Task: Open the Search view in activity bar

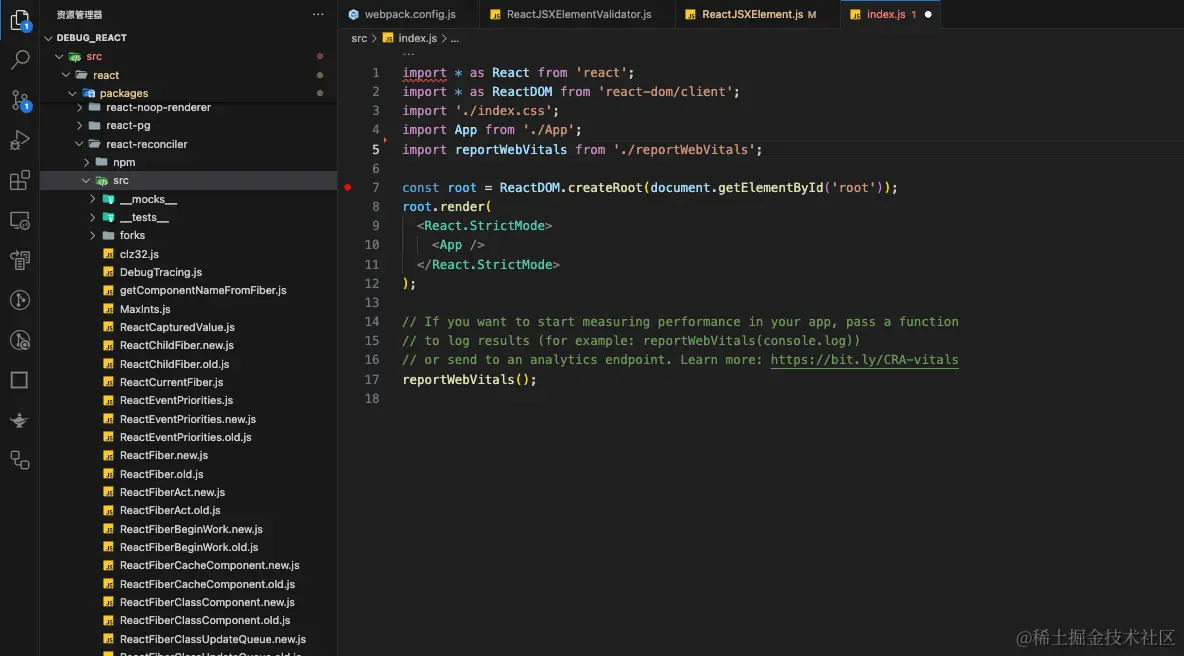Action: point(19,61)
